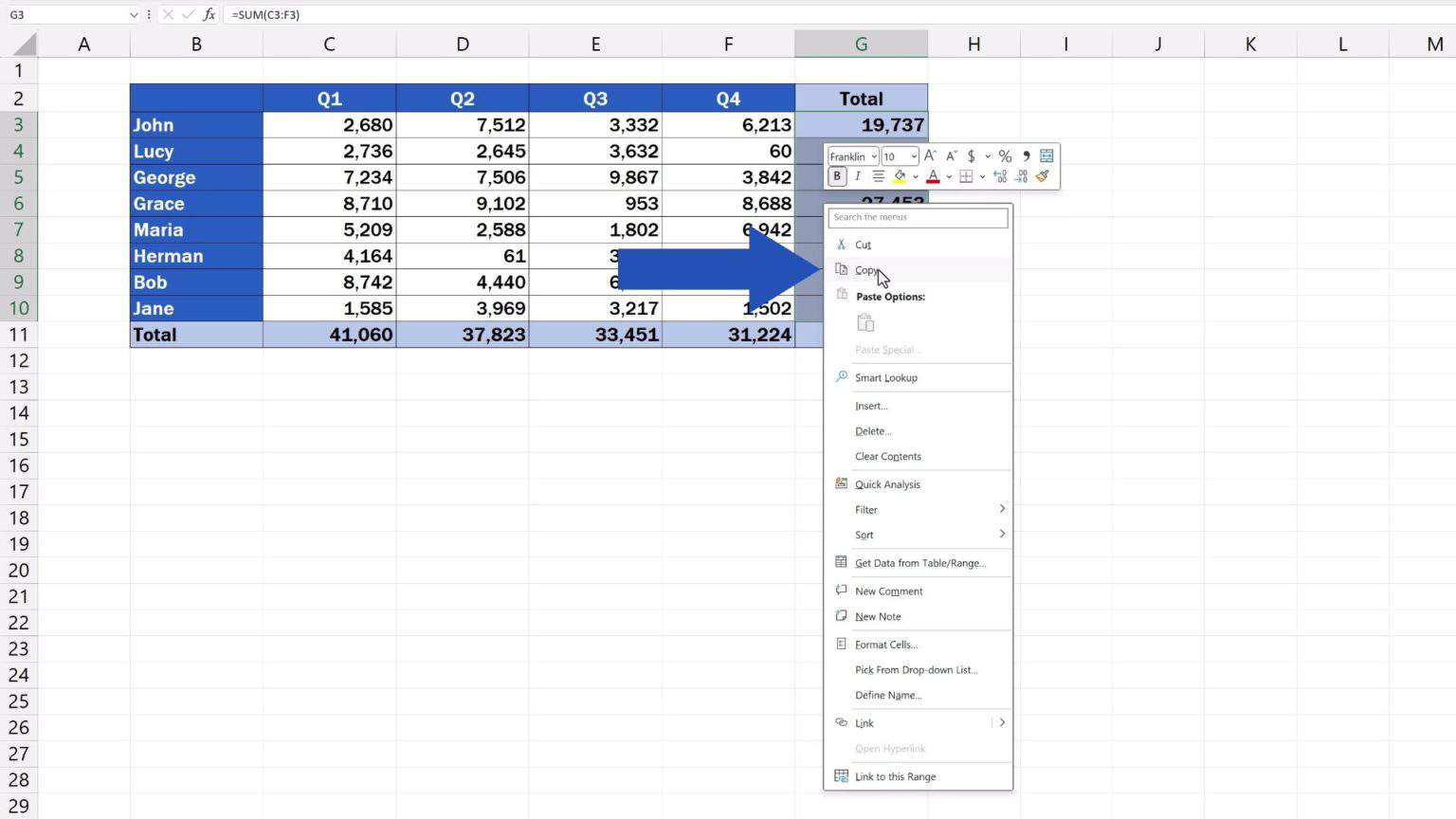The image size is (1456, 819).
Task: Click Clear Contents in the context menu
Action: coord(887,456)
